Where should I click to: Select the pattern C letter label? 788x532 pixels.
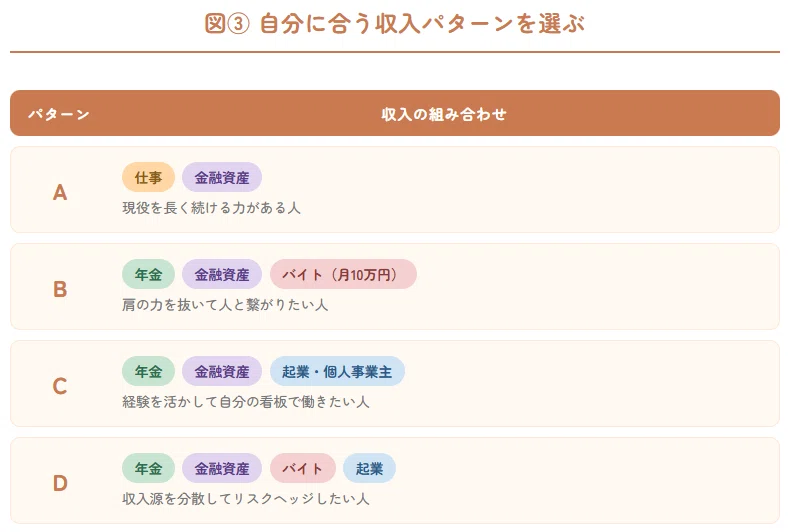pyautogui.click(x=60, y=386)
